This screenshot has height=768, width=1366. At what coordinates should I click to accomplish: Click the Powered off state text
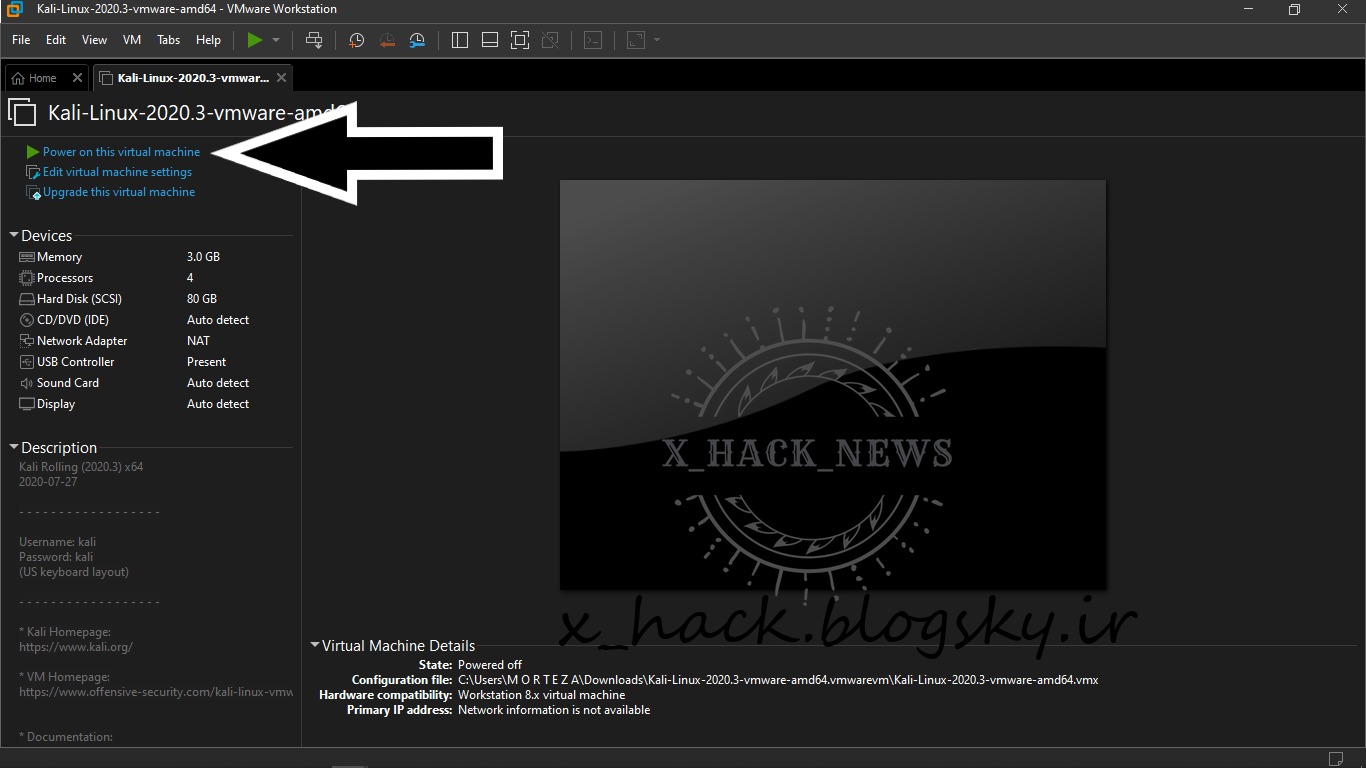pyautogui.click(x=490, y=665)
